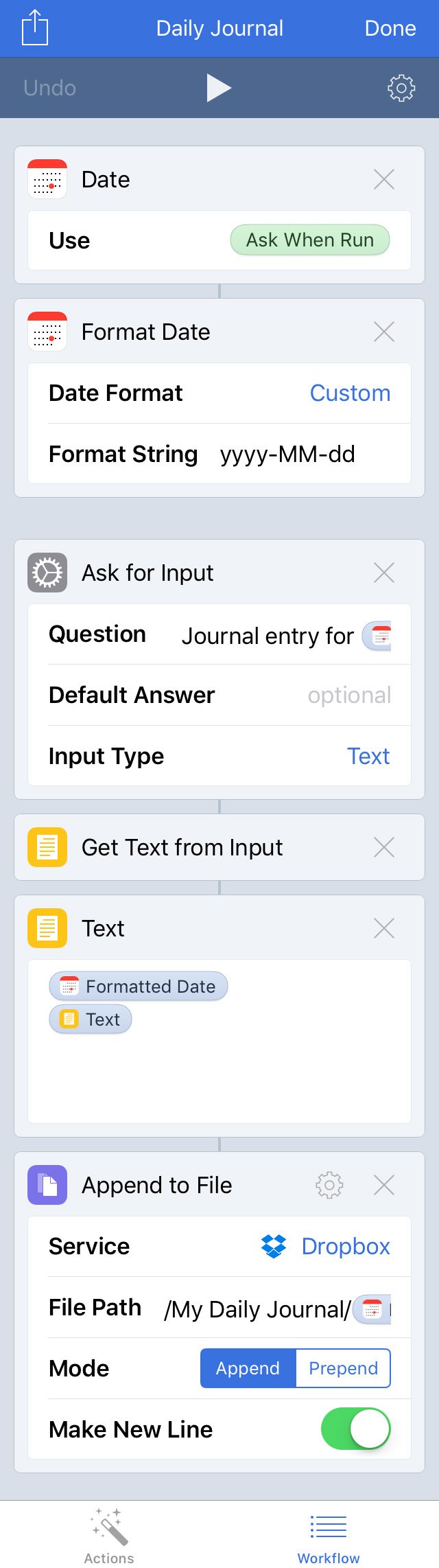Select Append mode

(x=248, y=1368)
